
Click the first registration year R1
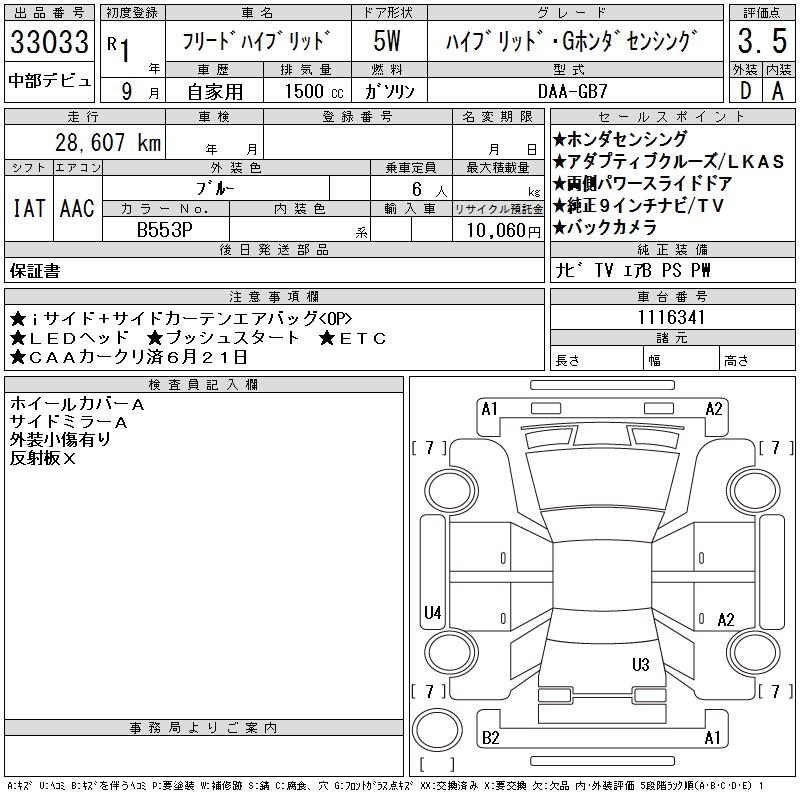[118, 48]
